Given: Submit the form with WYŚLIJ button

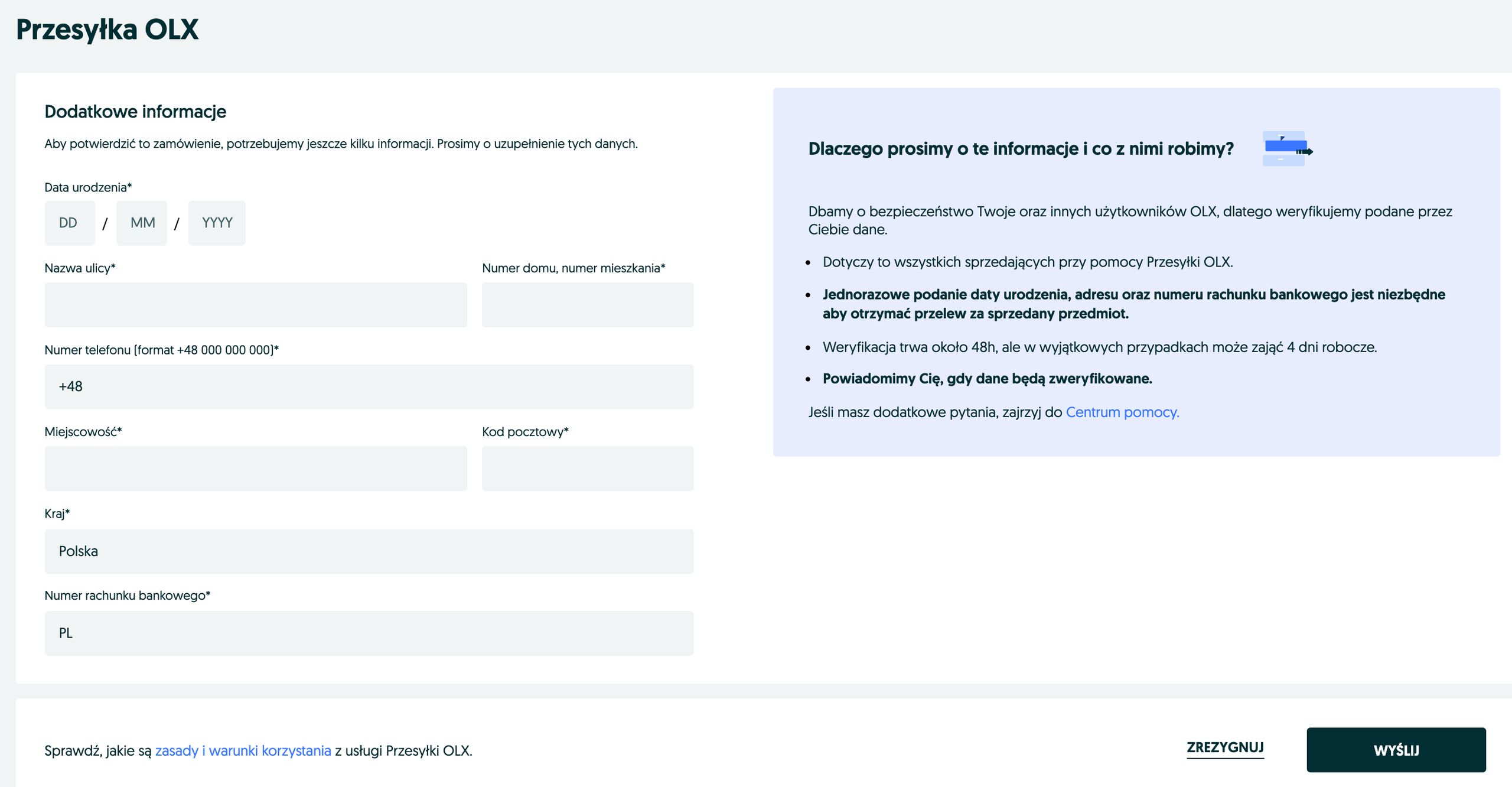Looking at the screenshot, I should pyautogui.click(x=1396, y=750).
